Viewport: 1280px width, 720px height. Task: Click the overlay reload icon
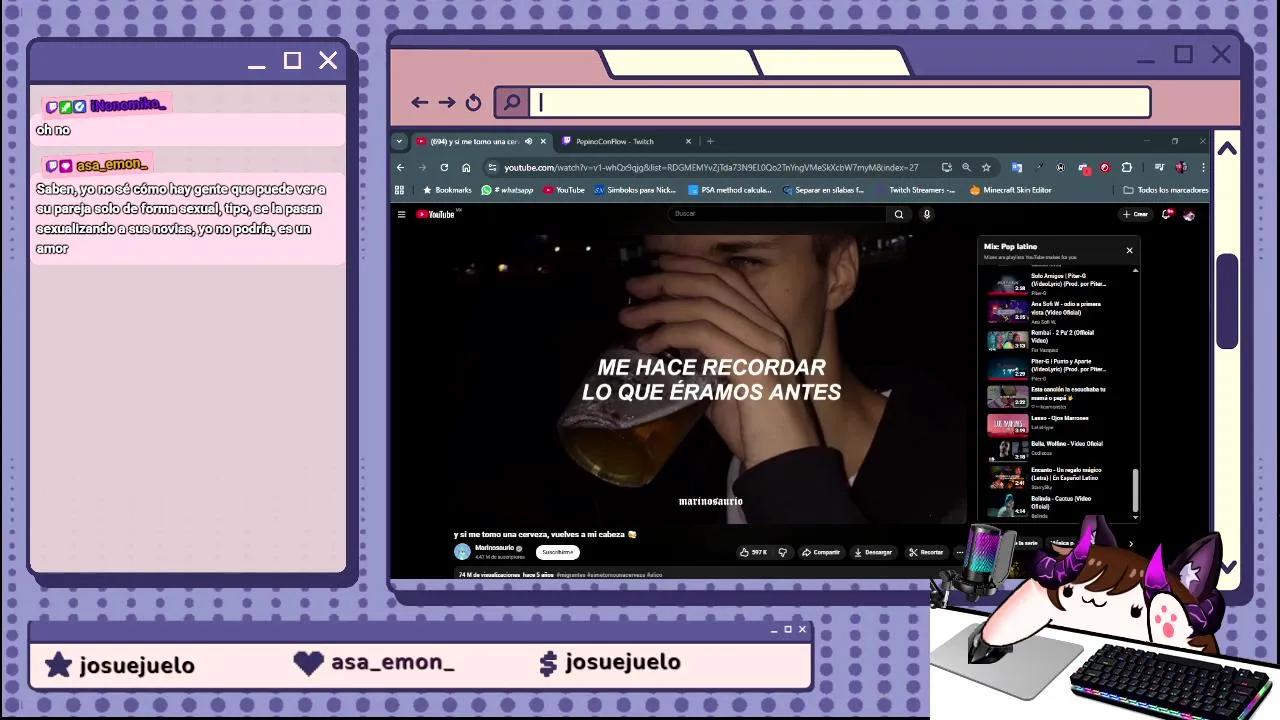(473, 102)
